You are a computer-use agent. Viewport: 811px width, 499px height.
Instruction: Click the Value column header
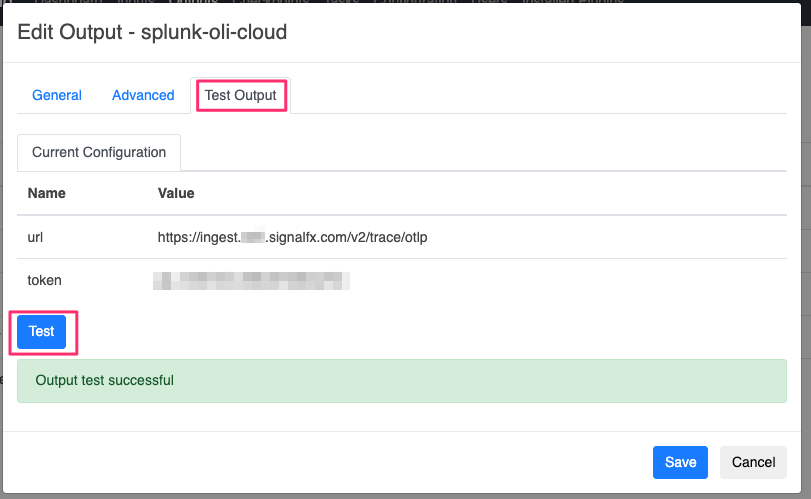pyautogui.click(x=176, y=193)
